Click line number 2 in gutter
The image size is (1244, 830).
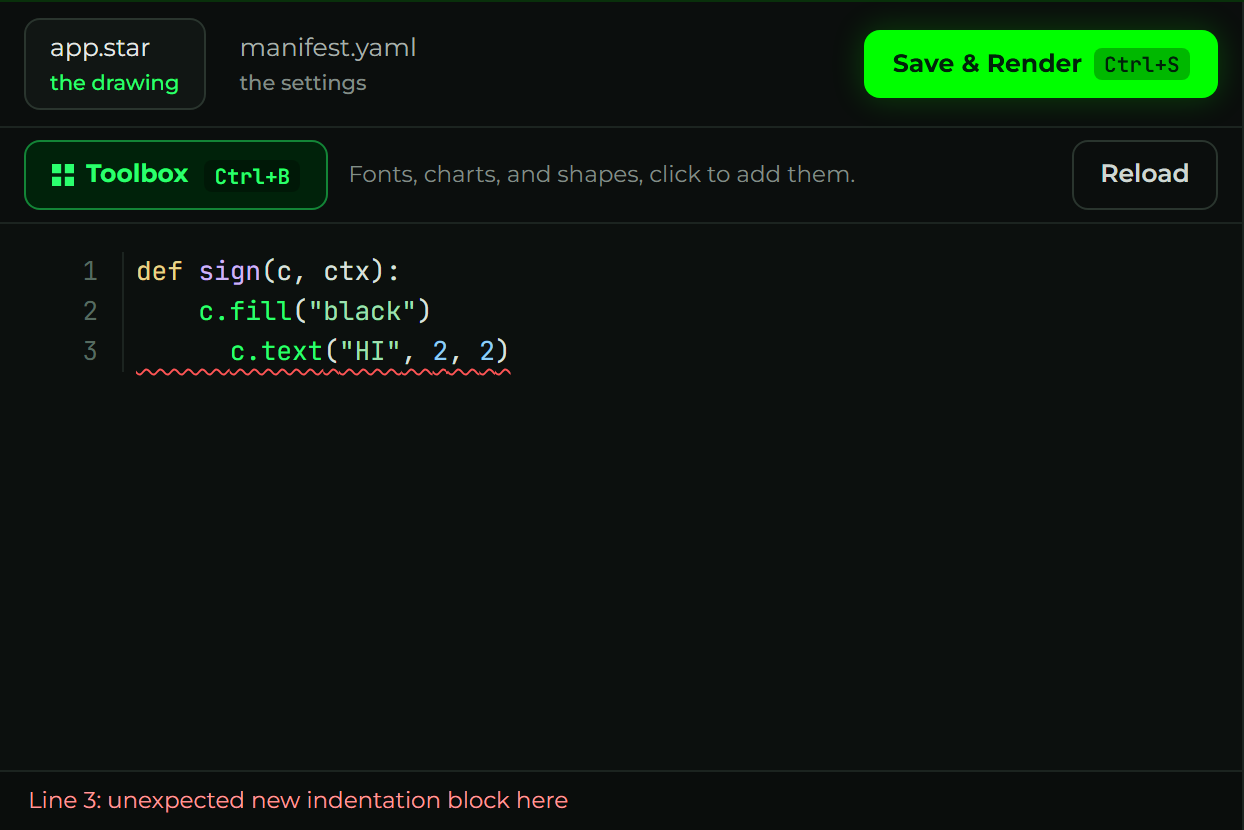(90, 312)
